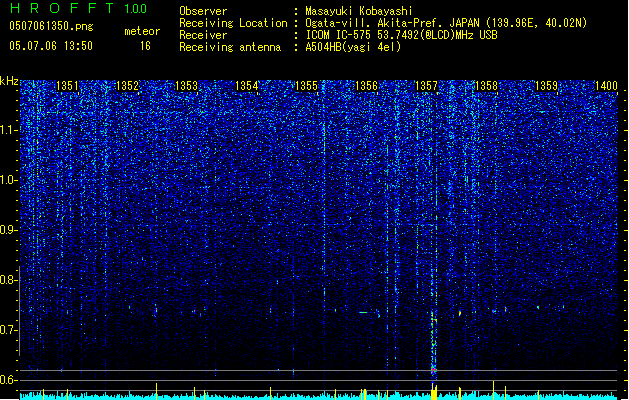Click the date stamp 05.07.06 13:50

coord(51,46)
